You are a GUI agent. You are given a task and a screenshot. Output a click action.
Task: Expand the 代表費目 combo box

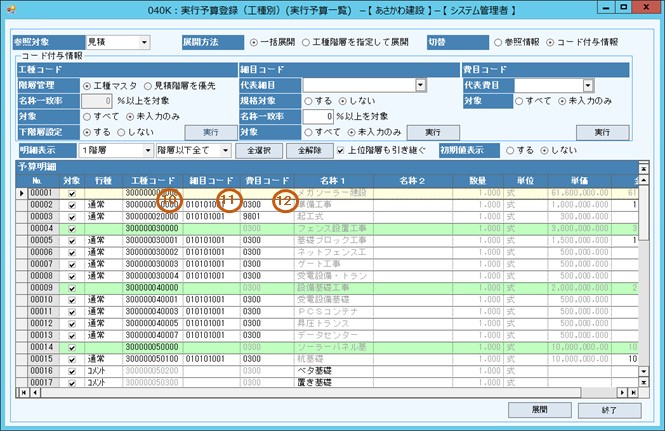(588, 86)
